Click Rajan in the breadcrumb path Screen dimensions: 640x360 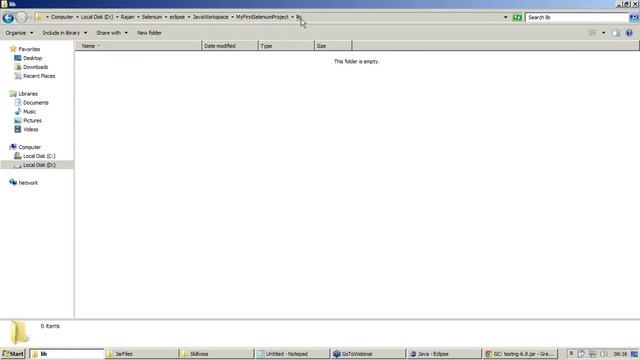click(x=127, y=17)
